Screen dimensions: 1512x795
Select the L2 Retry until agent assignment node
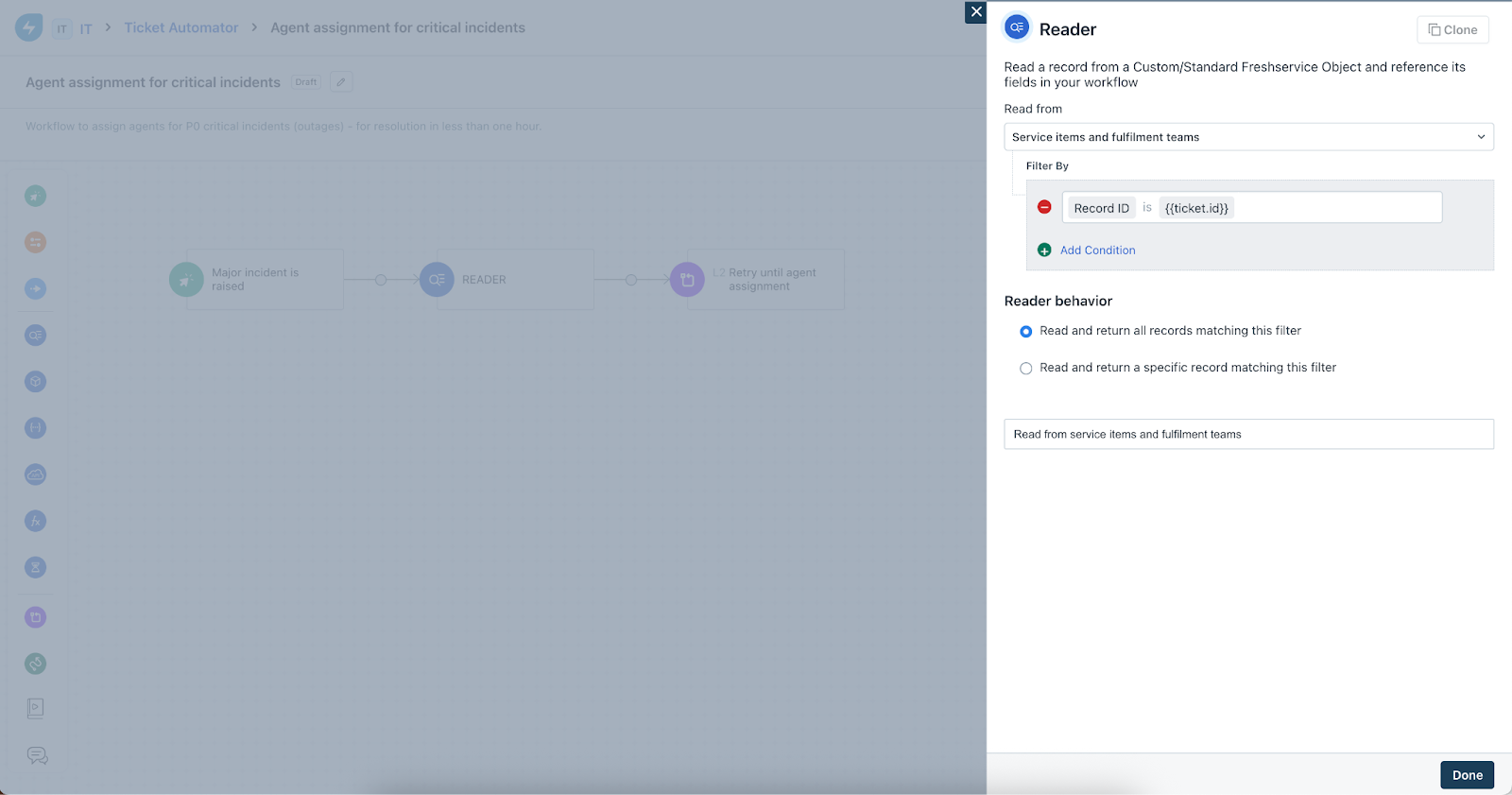765,279
